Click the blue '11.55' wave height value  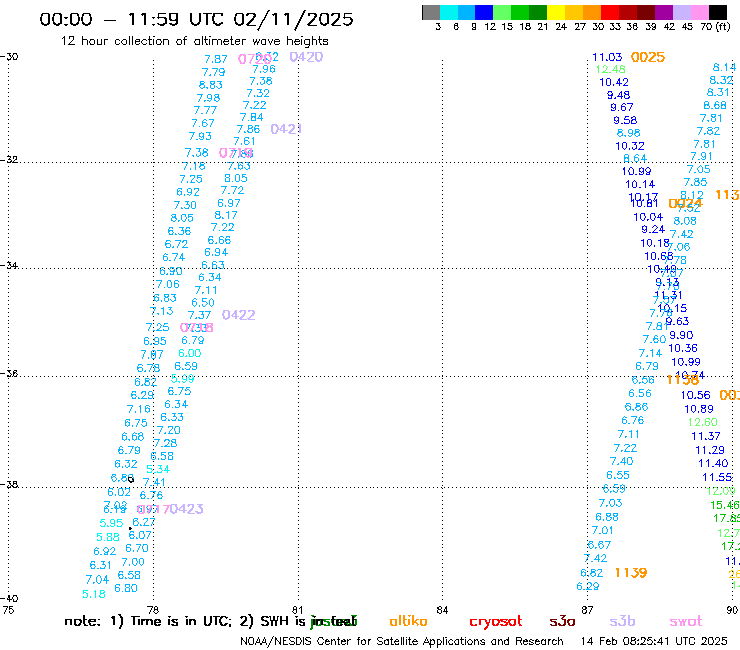point(717,477)
